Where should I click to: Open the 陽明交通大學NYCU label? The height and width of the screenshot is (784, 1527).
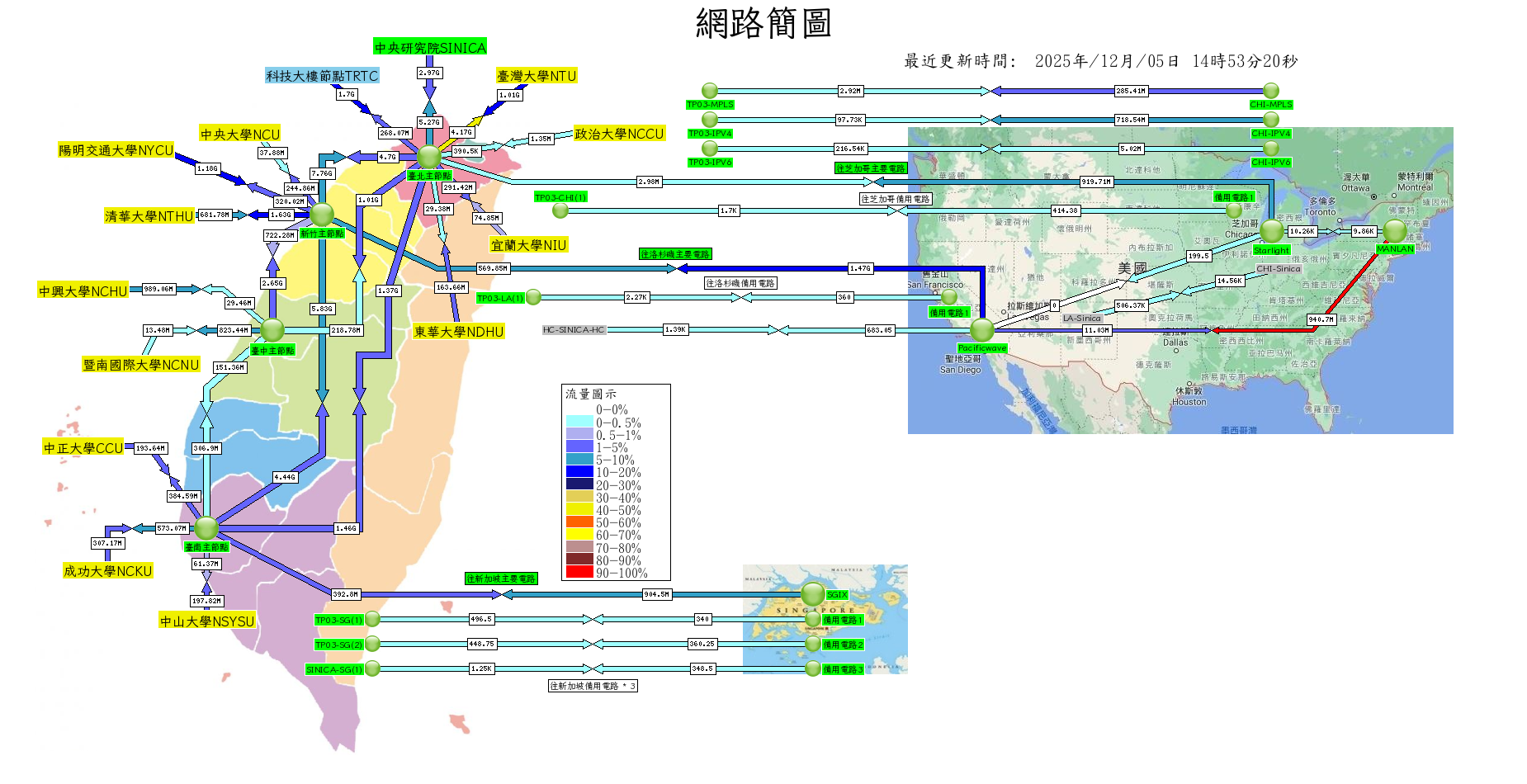(x=116, y=150)
